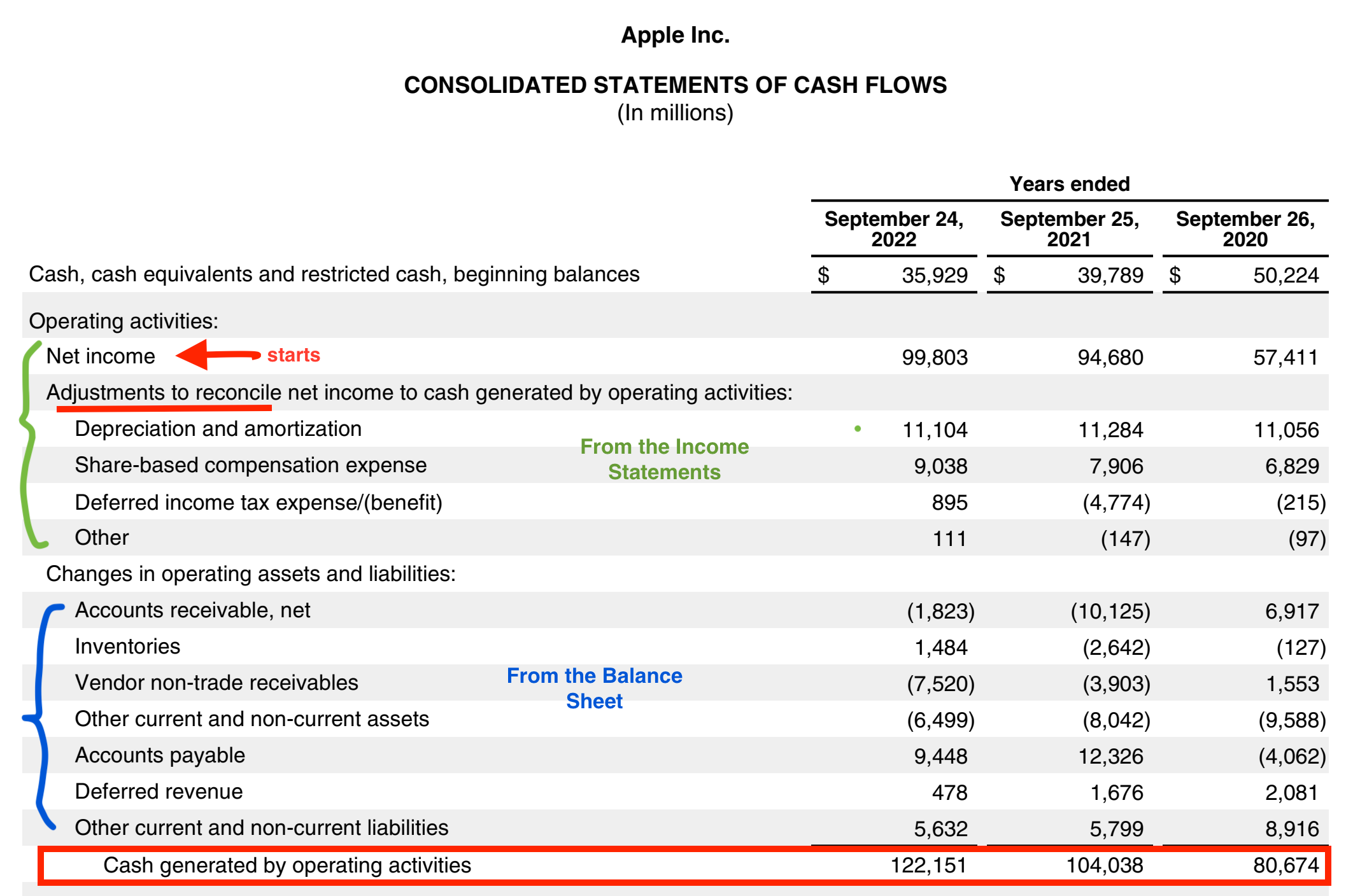Select the September 24, 2022 column header
The height and width of the screenshot is (896, 1346).
pyautogui.click(x=893, y=229)
